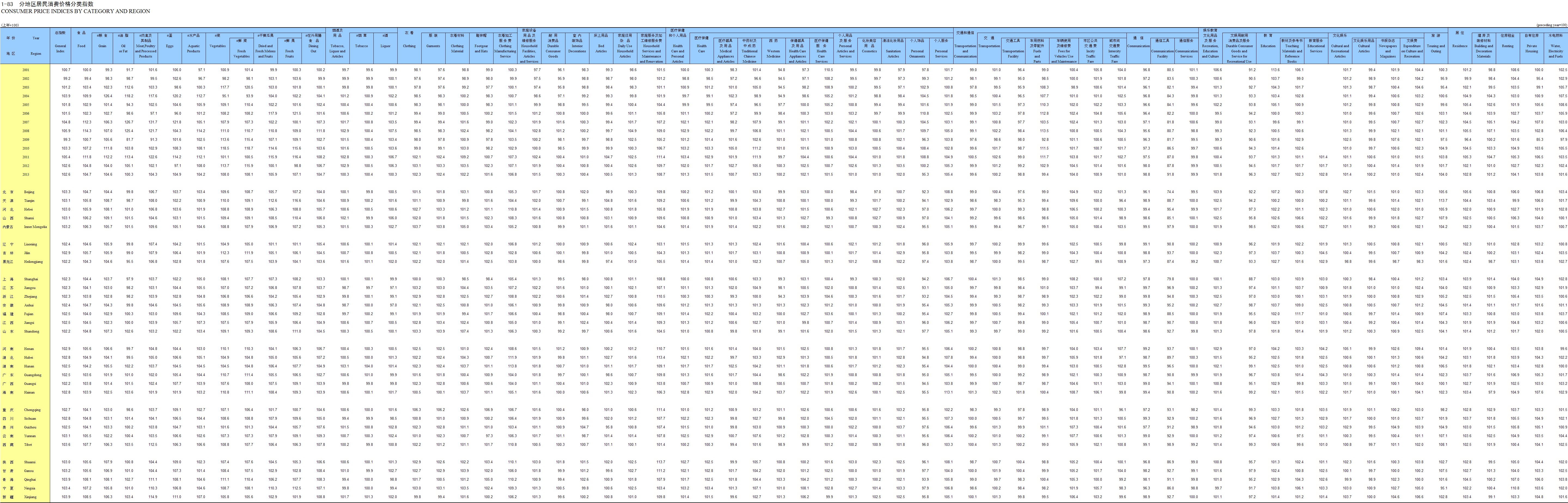1568x503 pixels.
Task: Click the year row label '2008'
Action: tap(26, 131)
